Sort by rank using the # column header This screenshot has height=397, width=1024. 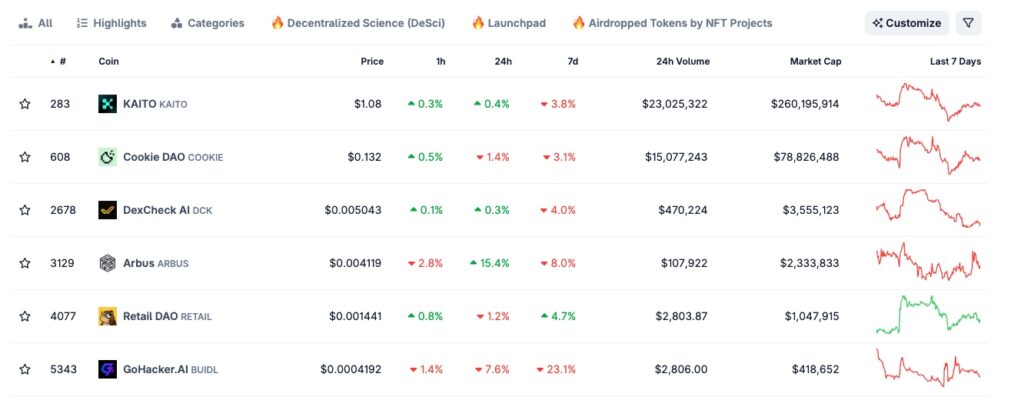(x=59, y=61)
